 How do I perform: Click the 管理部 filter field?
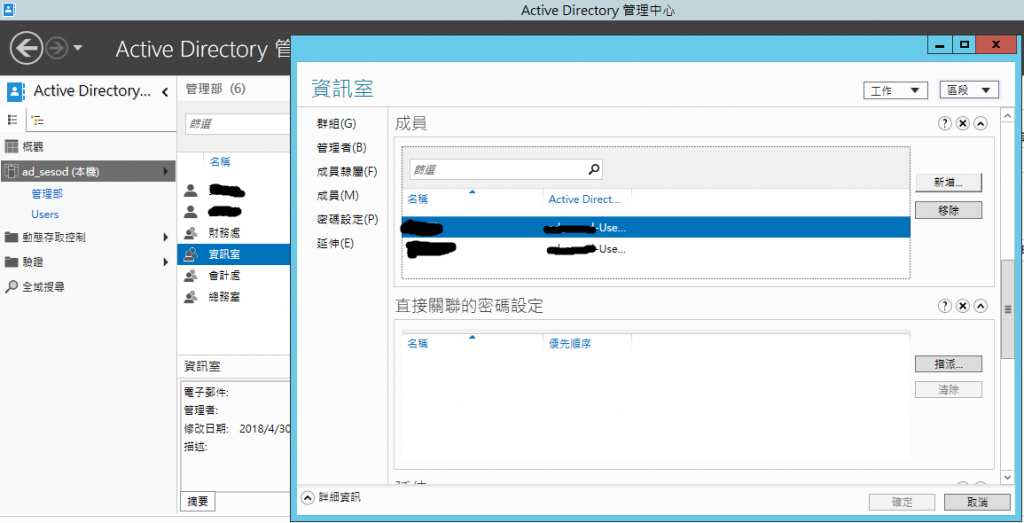238,124
